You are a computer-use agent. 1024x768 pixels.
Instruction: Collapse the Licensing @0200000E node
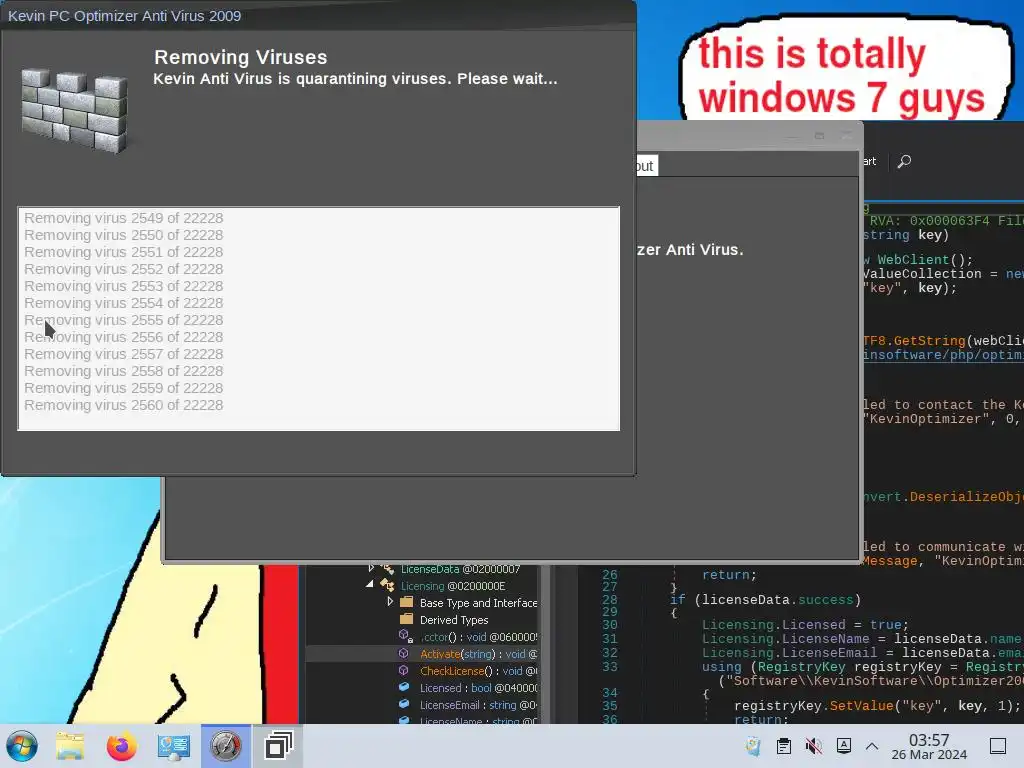(x=370, y=585)
